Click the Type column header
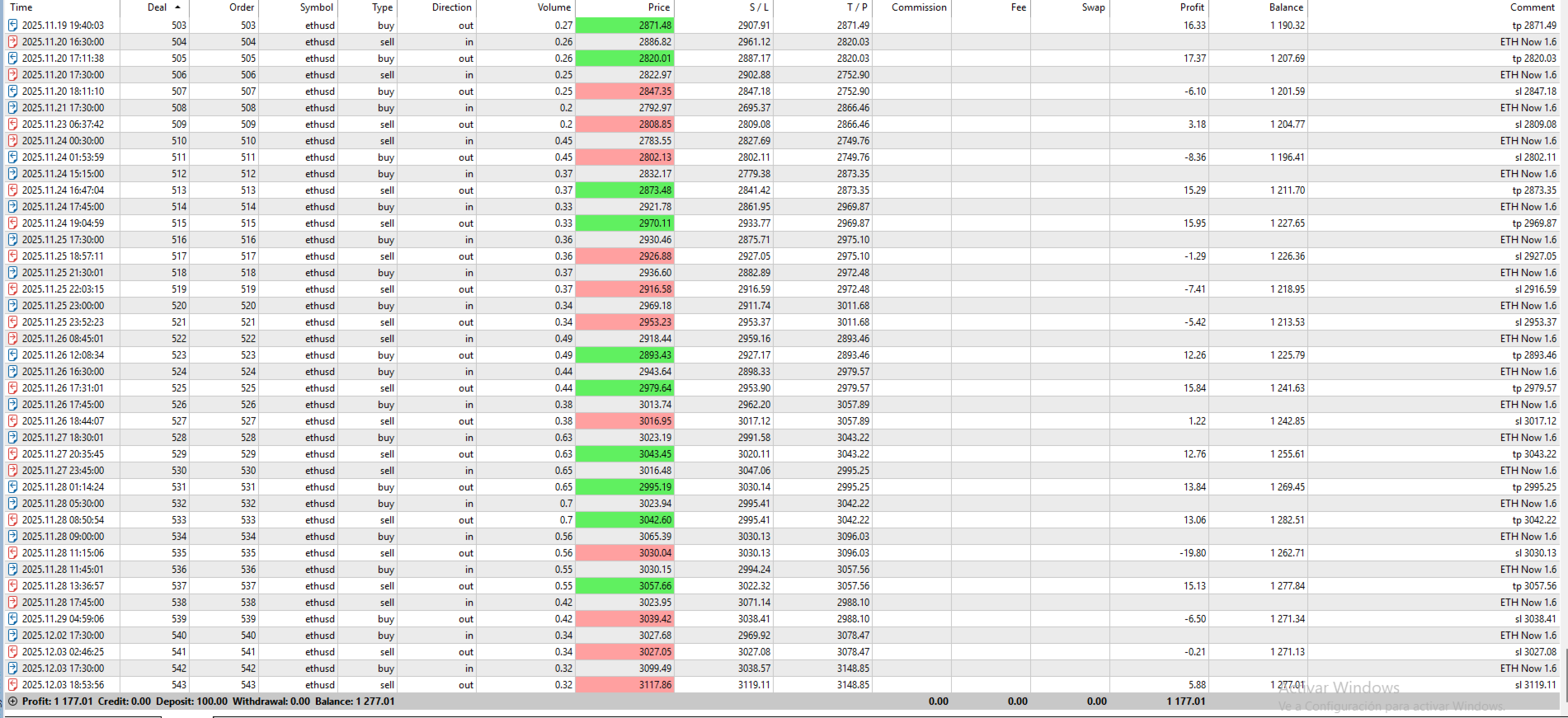Image resolution: width=1568 pixels, height=718 pixels. click(x=383, y=7)
